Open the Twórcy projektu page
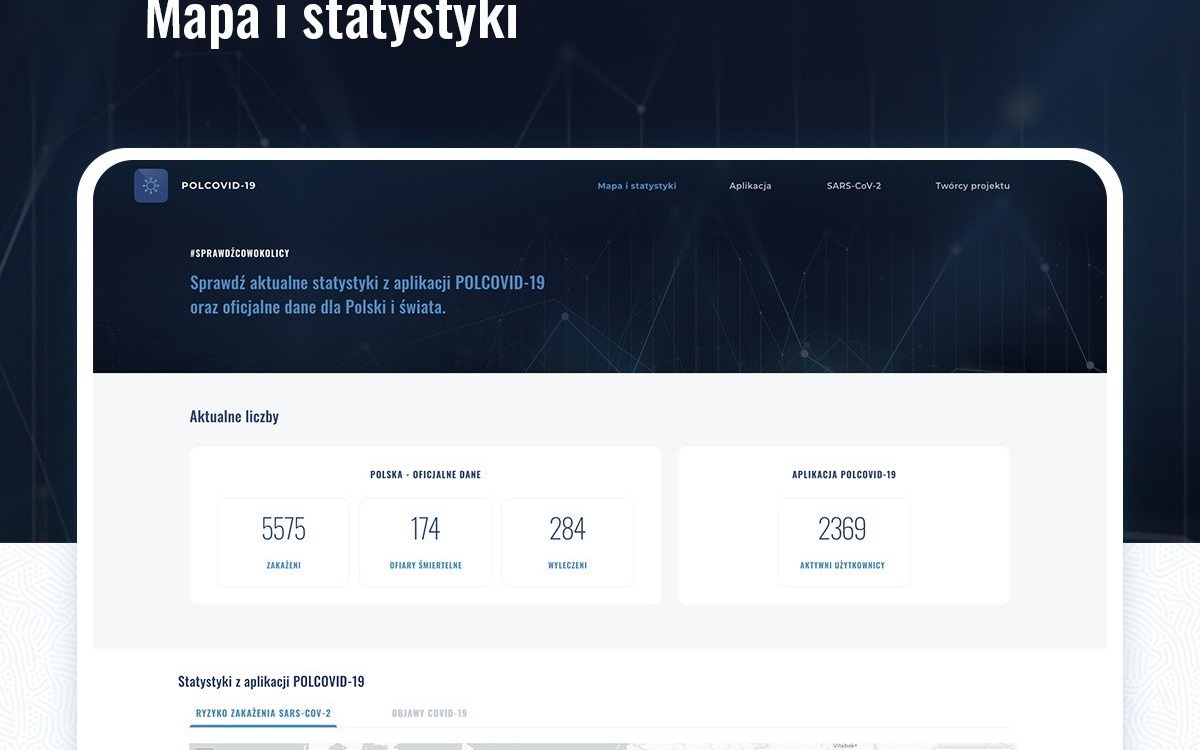This screenshot has width=1200, height=750. (972, 185)
